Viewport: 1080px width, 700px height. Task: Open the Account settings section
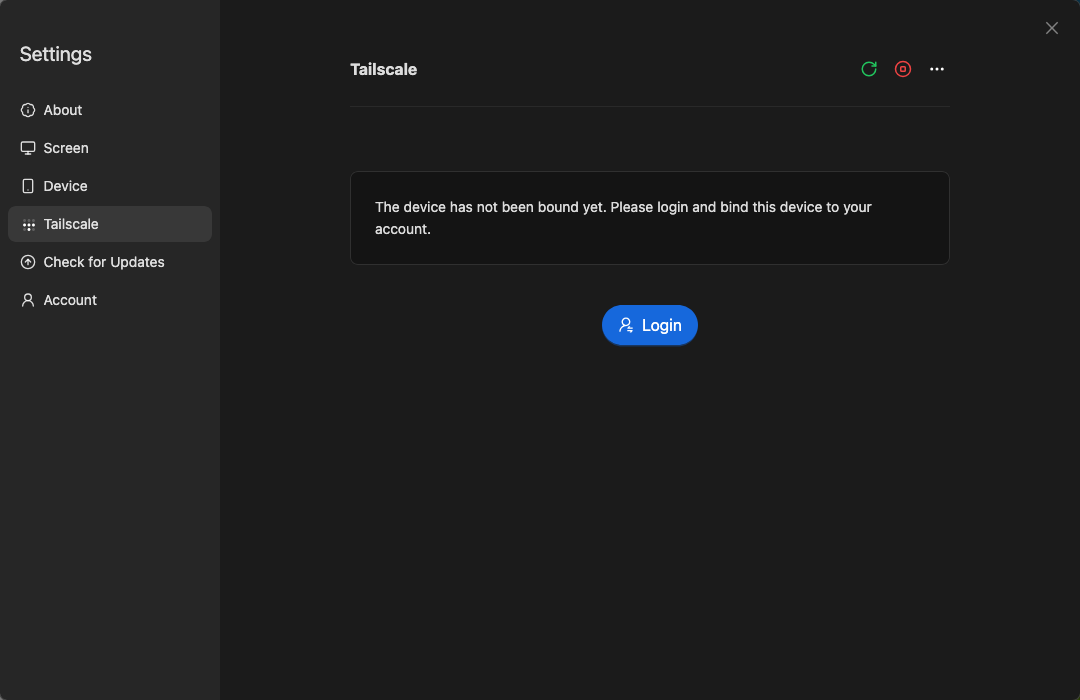pos(110,300)
